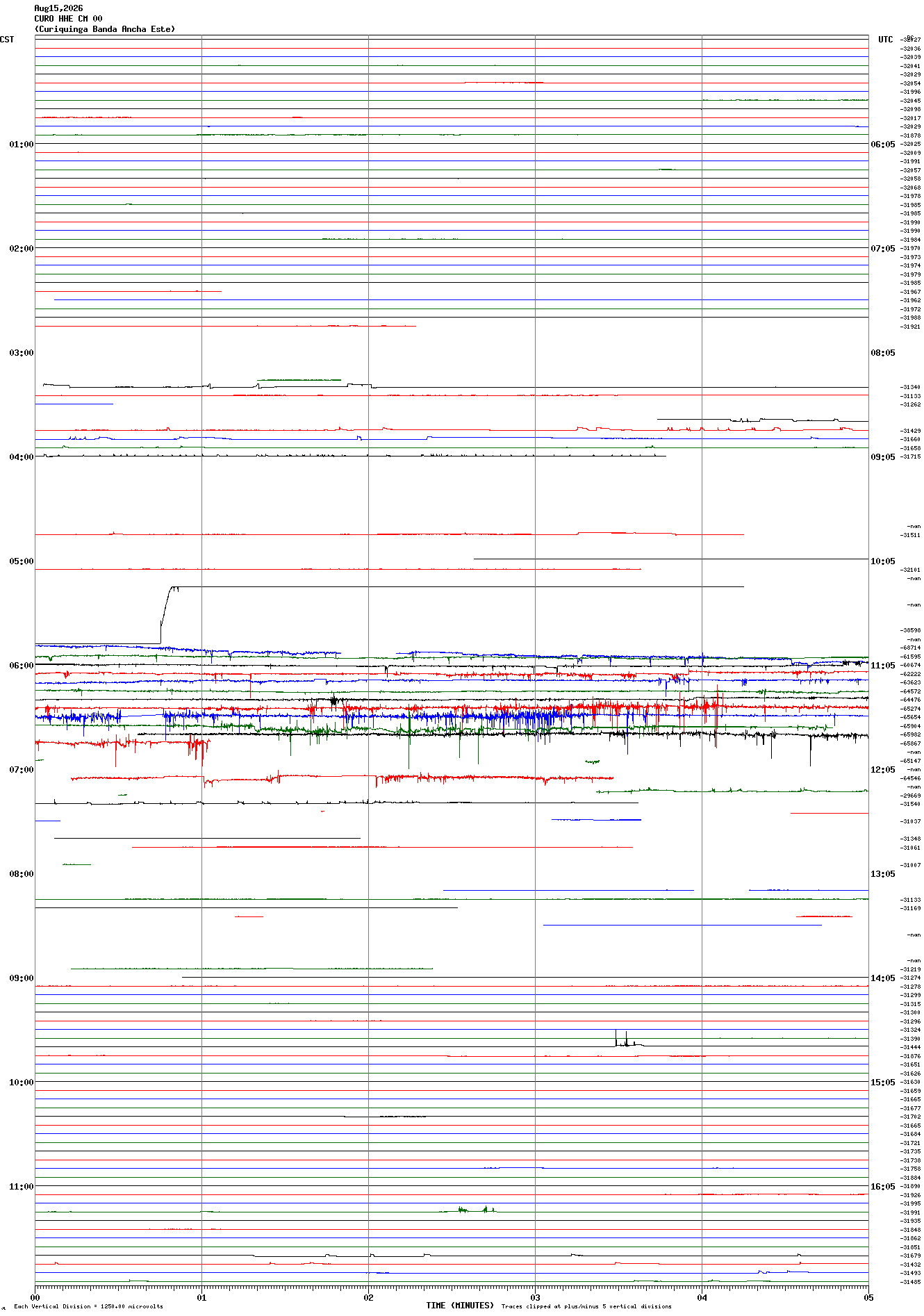Click the trace offset value -68714

(x=910, y=648)
